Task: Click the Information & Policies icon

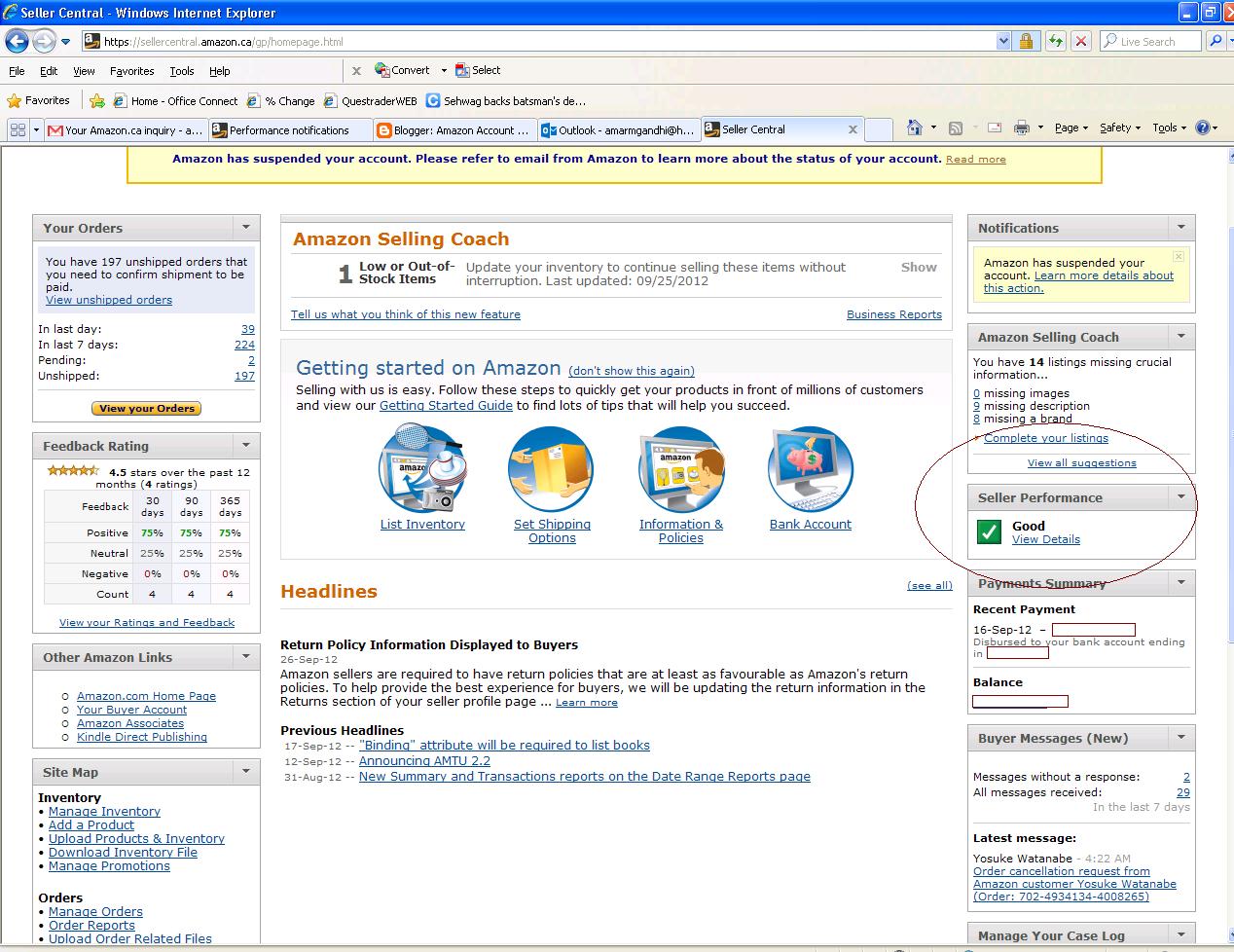Action: coord(681,468)
